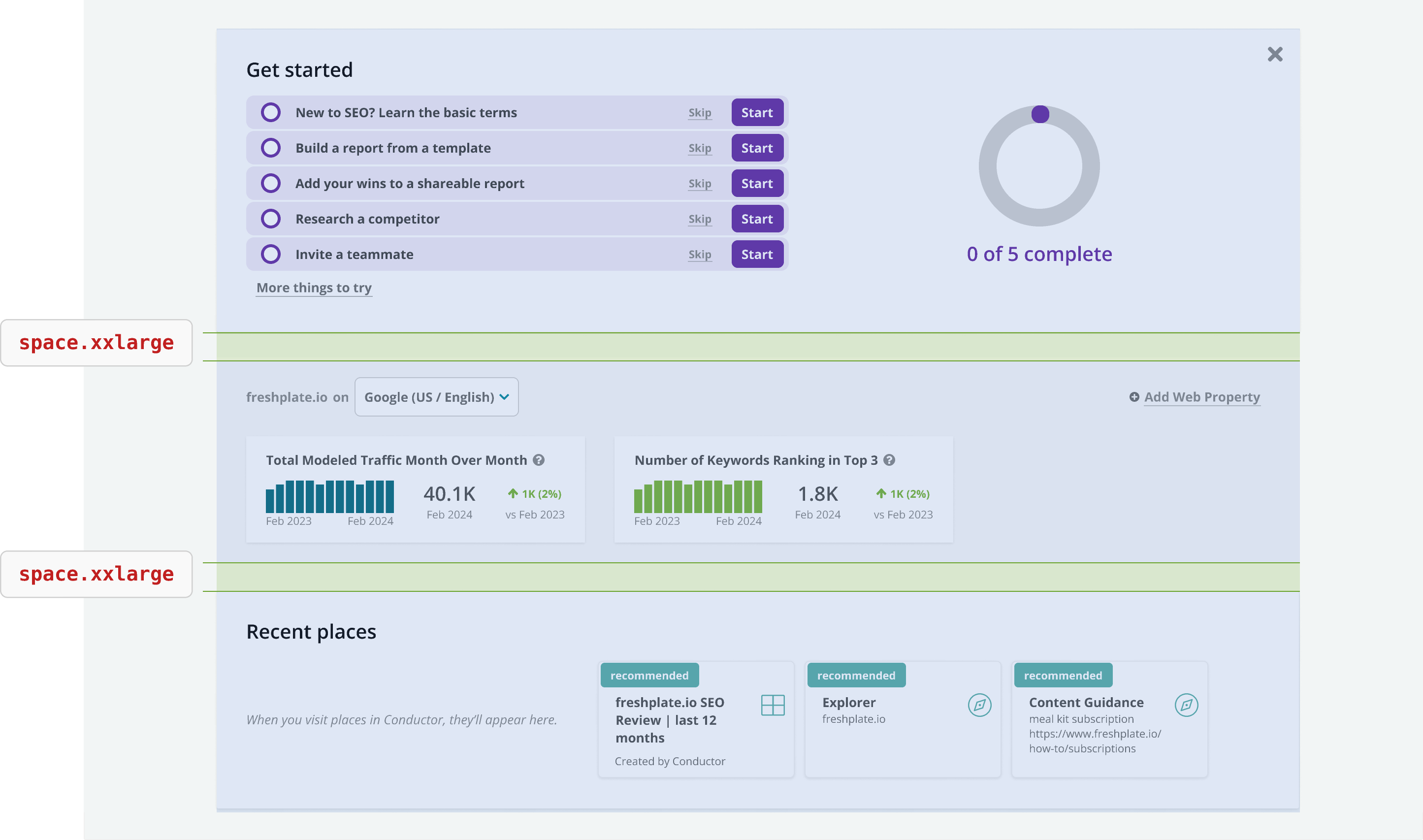Open freshplate.io SEO Review recommended card
Image resolution: width=1423 pixels, height=840 pixels.
click(x=696, y=719)
